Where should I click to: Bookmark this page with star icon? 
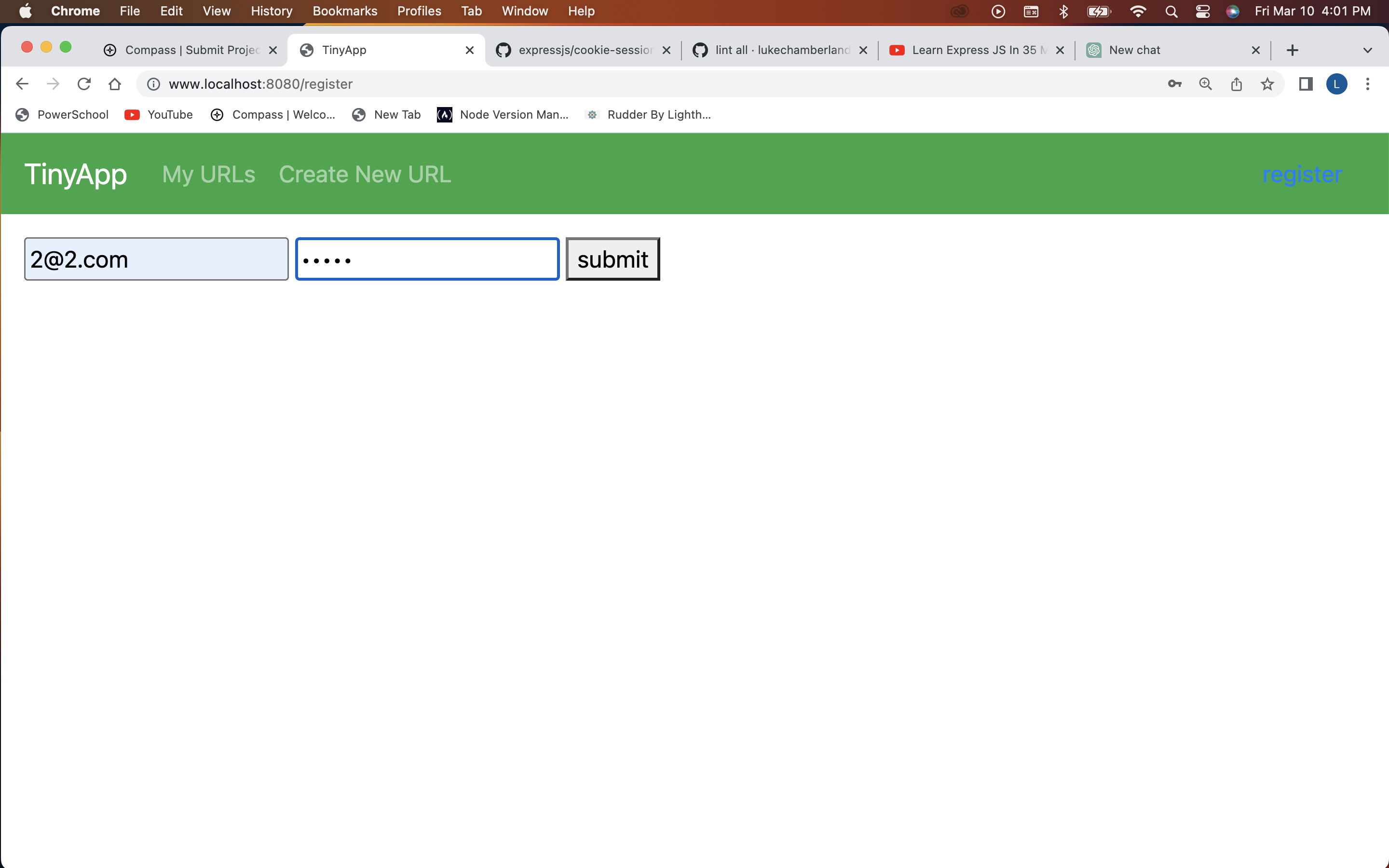pyautogui.click(x=1267, y=84)
